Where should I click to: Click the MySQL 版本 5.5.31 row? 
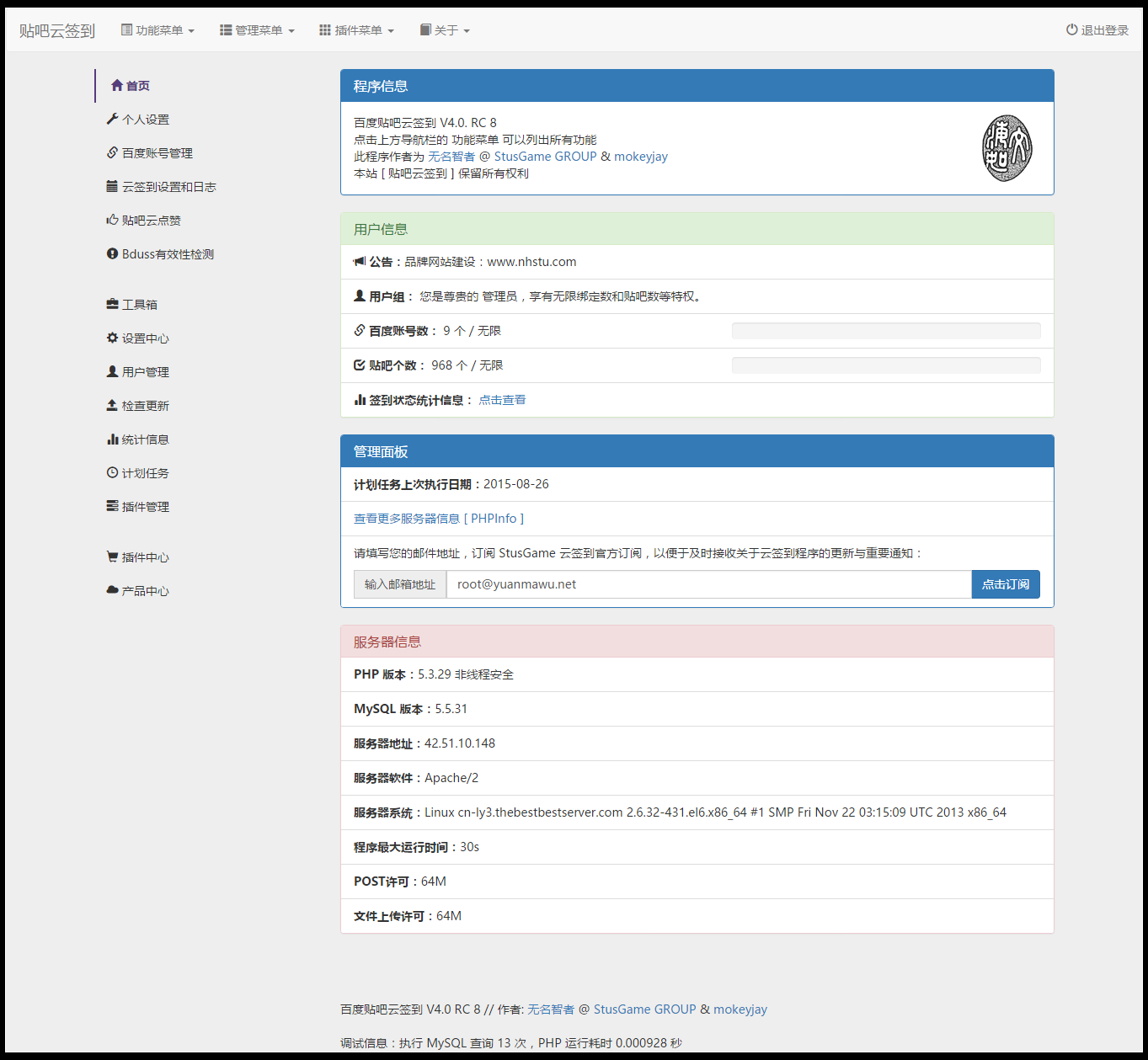[x=697, y=709]
